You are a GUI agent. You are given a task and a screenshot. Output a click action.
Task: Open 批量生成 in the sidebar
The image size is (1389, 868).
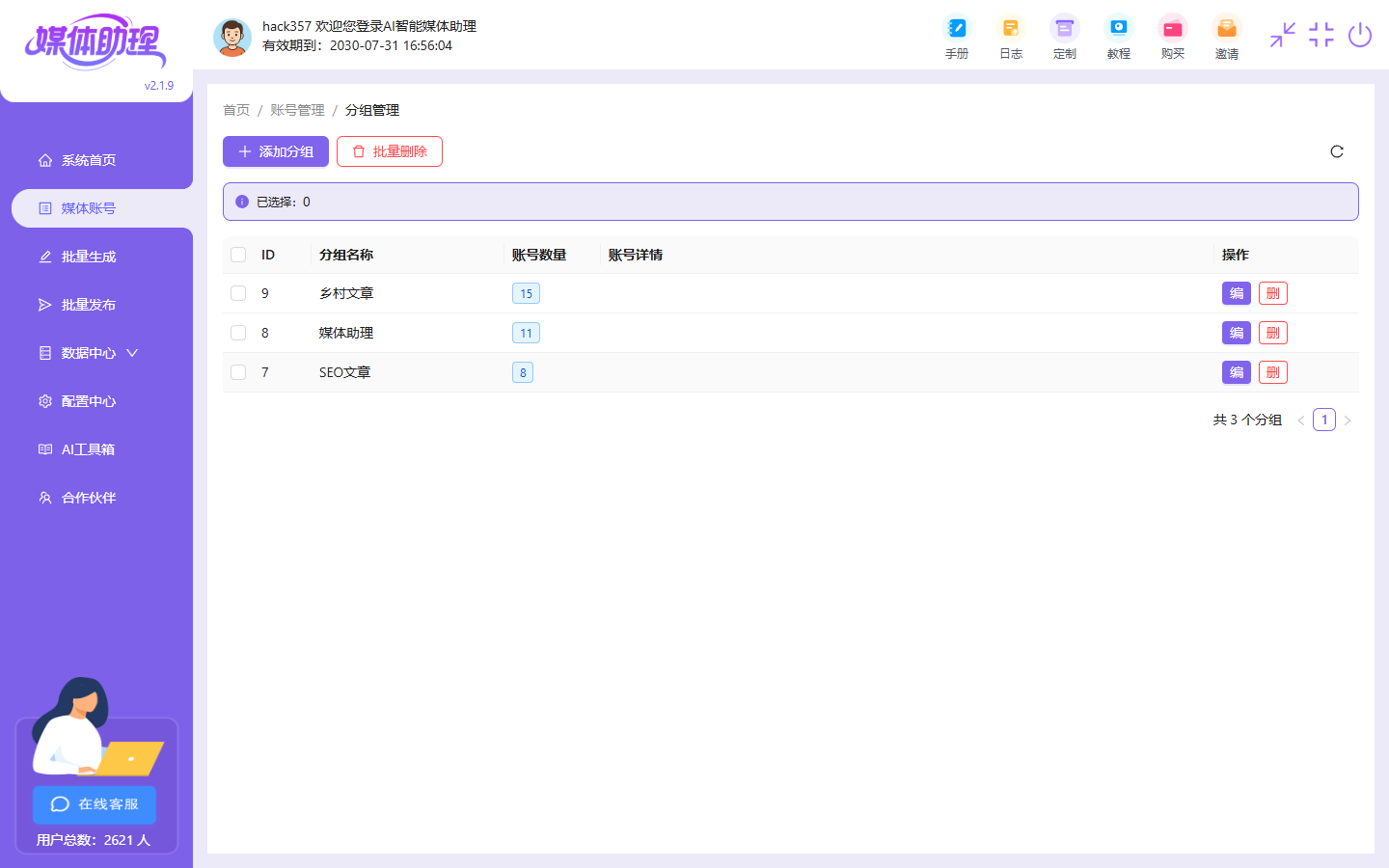(x=89, y=257)
